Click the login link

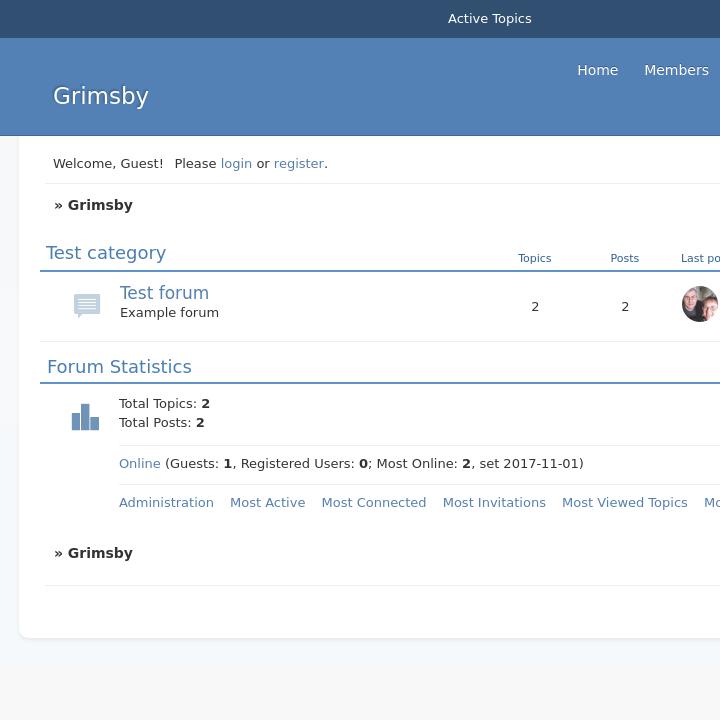point(236,163)
